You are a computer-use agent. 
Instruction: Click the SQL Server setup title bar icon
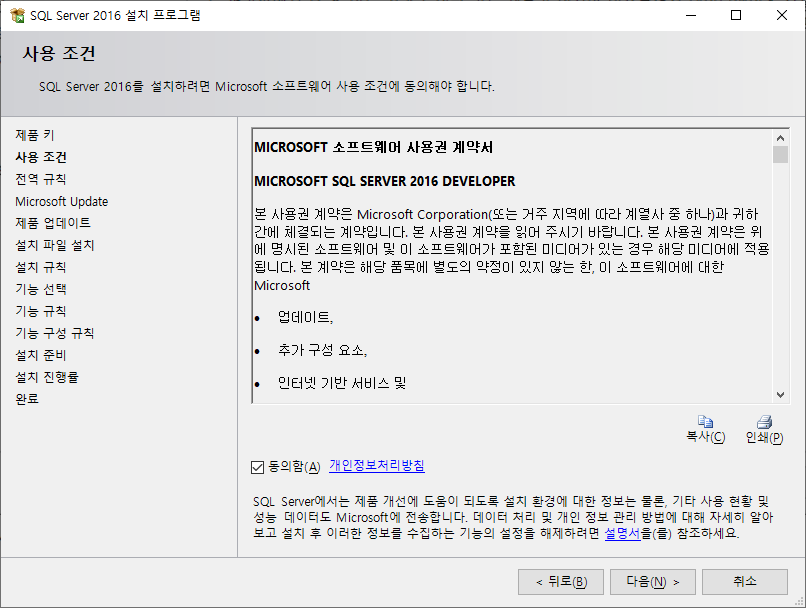(x=17, y=15)
